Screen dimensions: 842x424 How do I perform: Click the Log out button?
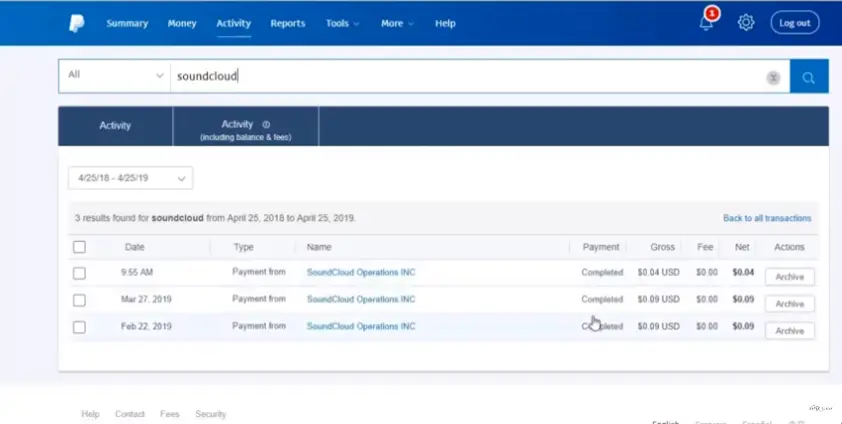(795, 23)
